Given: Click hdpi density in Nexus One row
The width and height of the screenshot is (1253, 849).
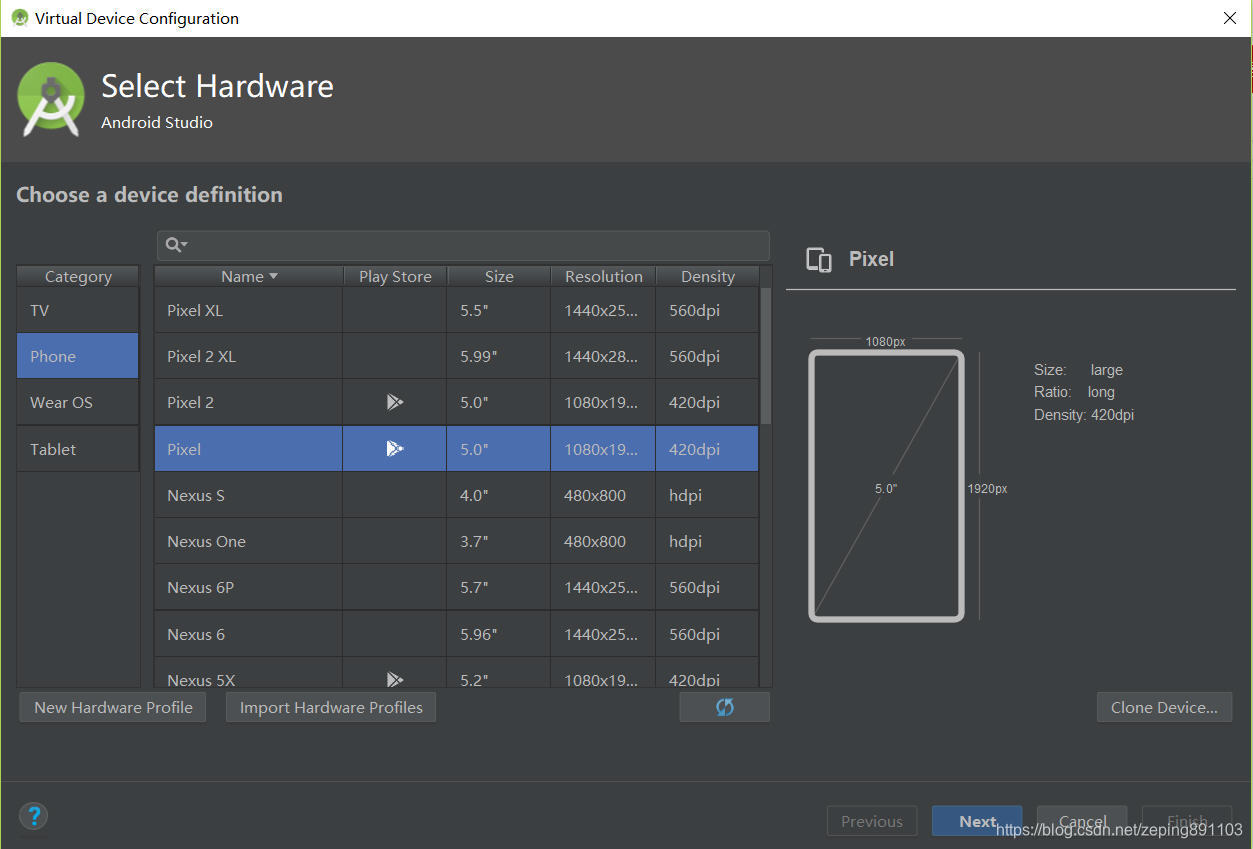Looking at the screenshot, I should (707, 541).
